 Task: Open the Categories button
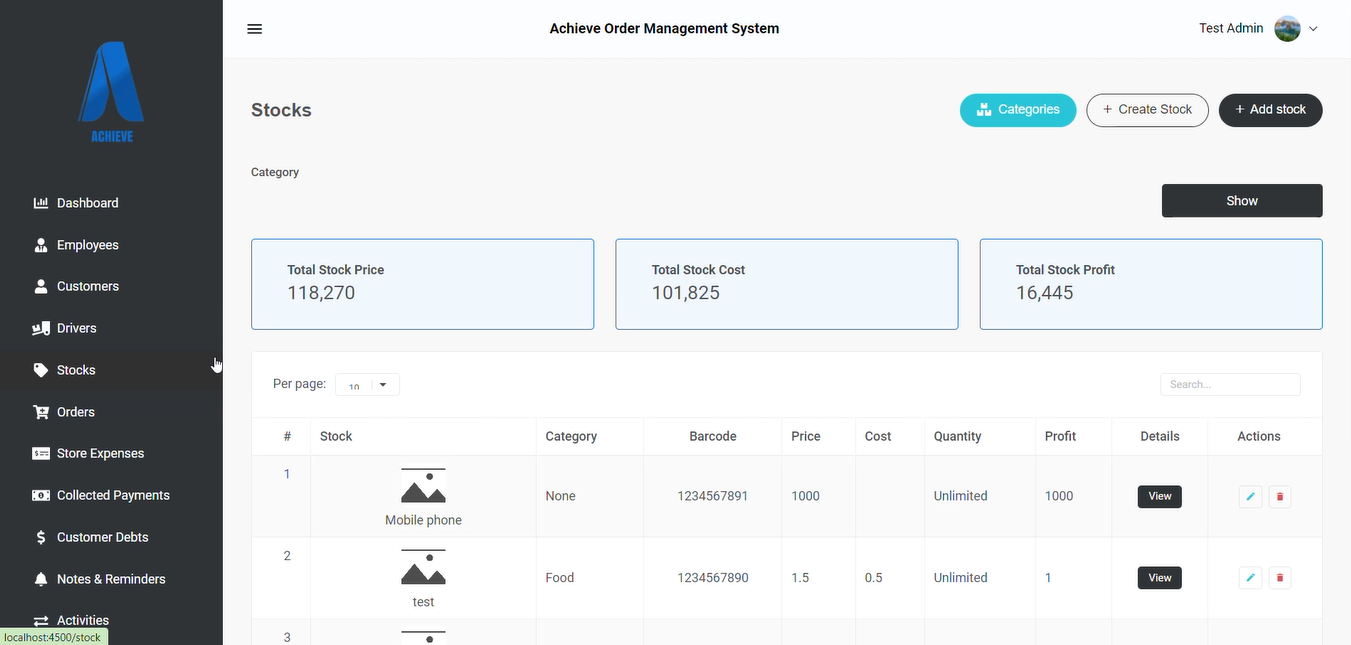tap(1018, 110)
